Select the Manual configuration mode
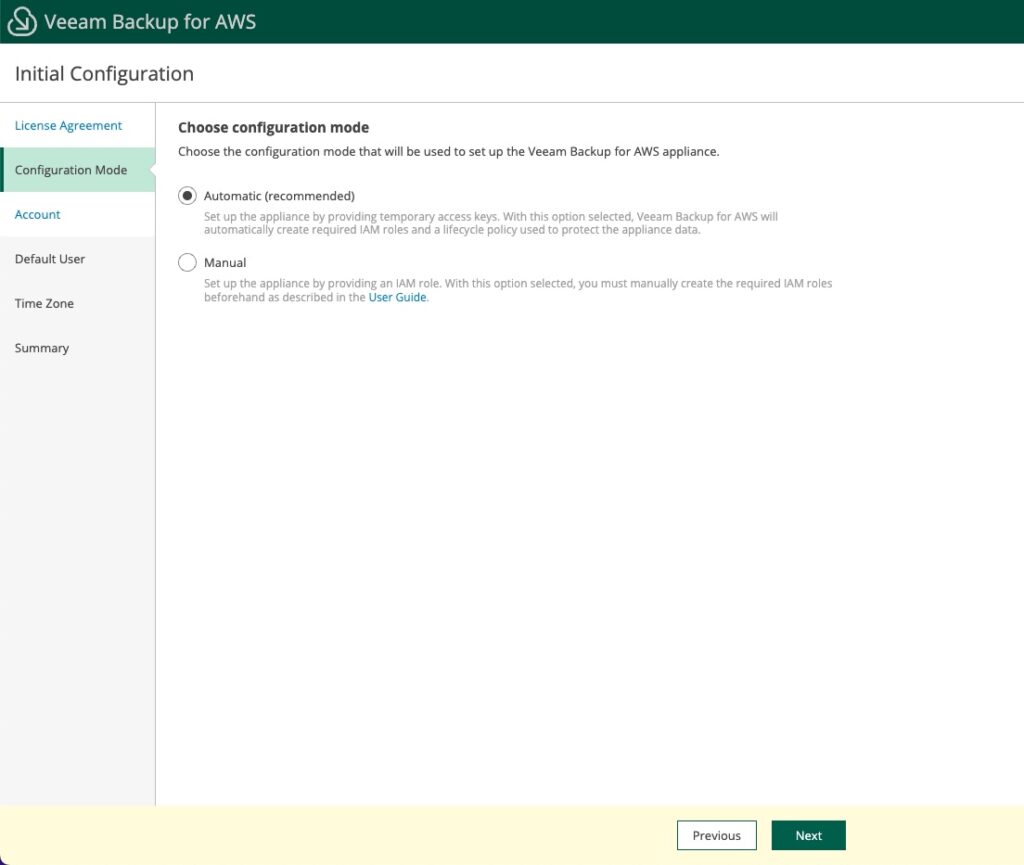Viewport: 1024px width, 865px height. pyautogui.click(x=187, y=262)
